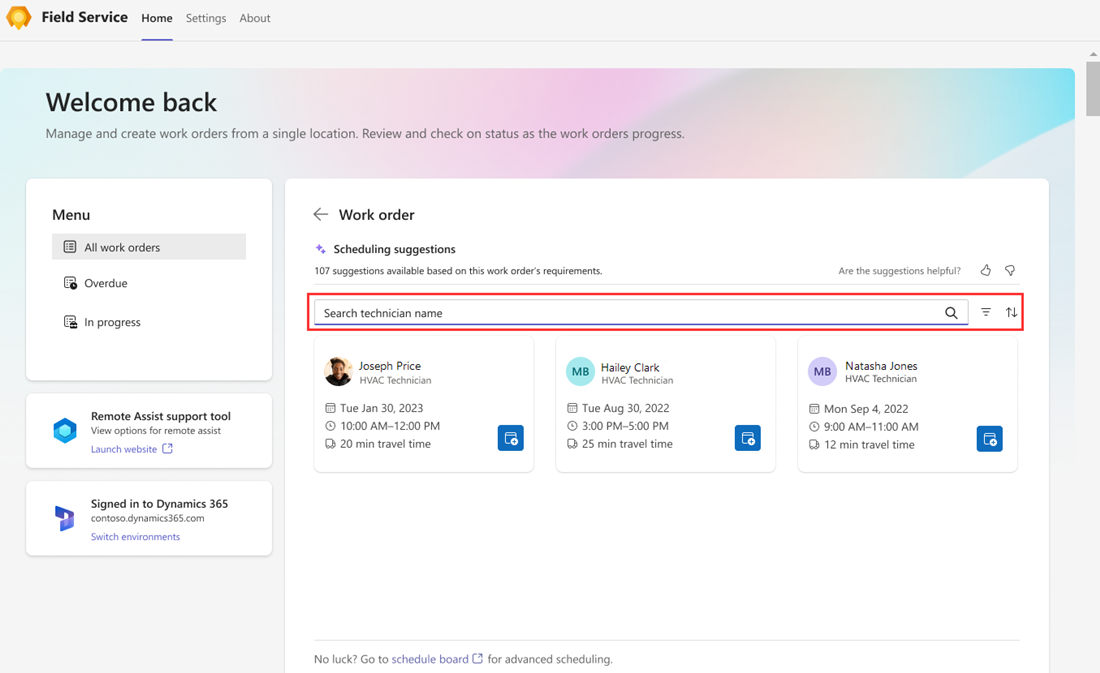Click 10:00 AM–12:00 PM time slot
The height and width of the screenshot is (673, 1100).
point(390,426)
